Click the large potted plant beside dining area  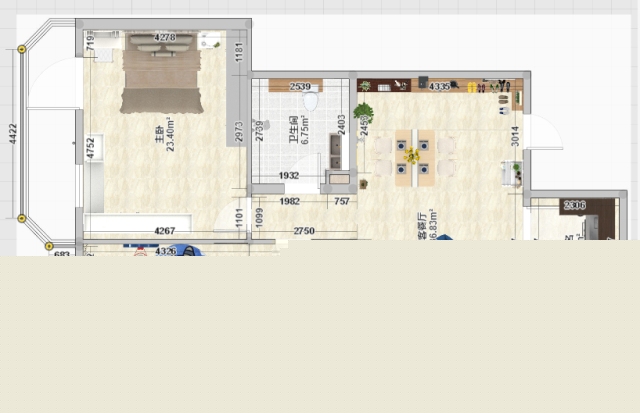(364, 112)
